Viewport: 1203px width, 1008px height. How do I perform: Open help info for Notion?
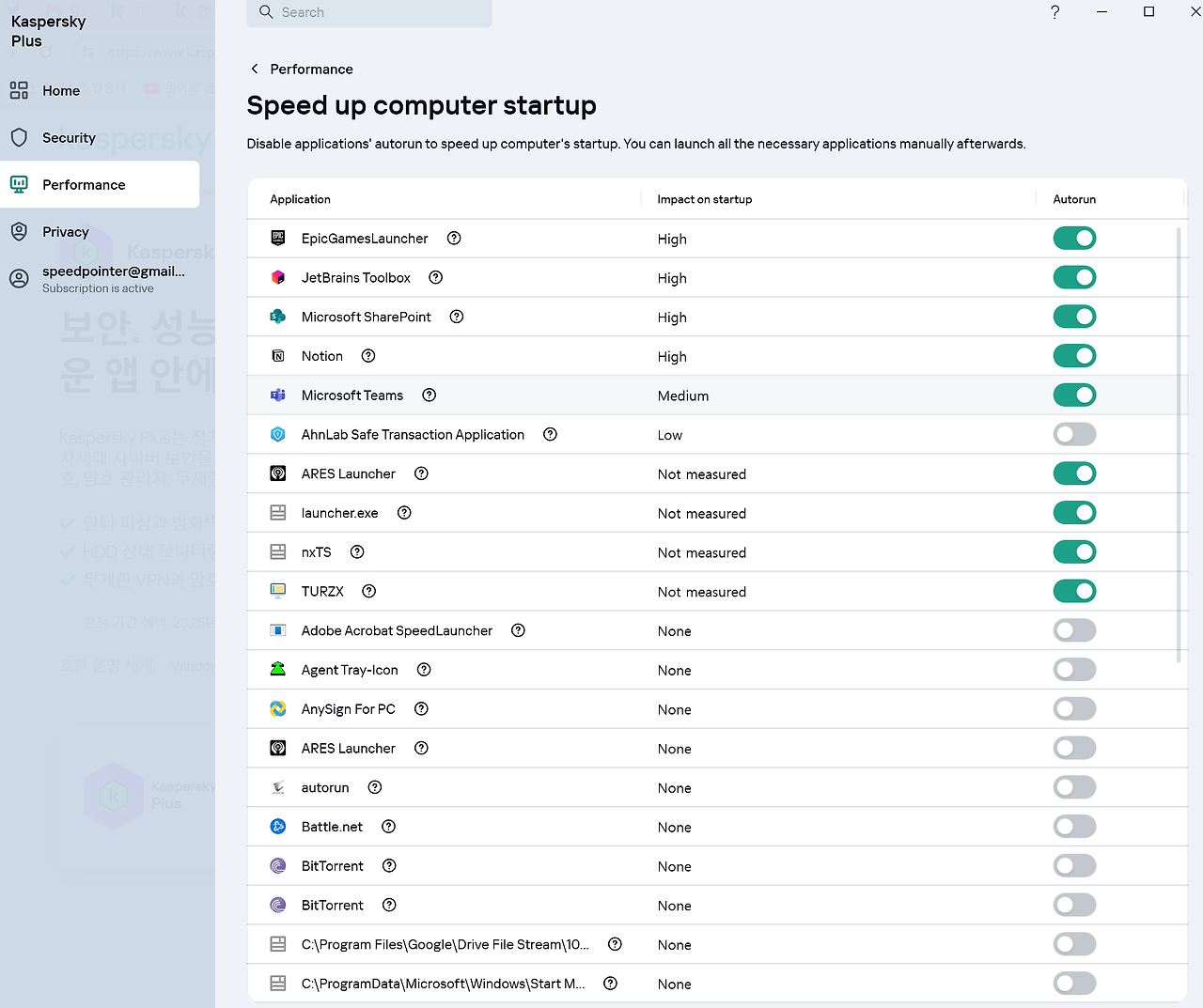click(x=368, y=356)
